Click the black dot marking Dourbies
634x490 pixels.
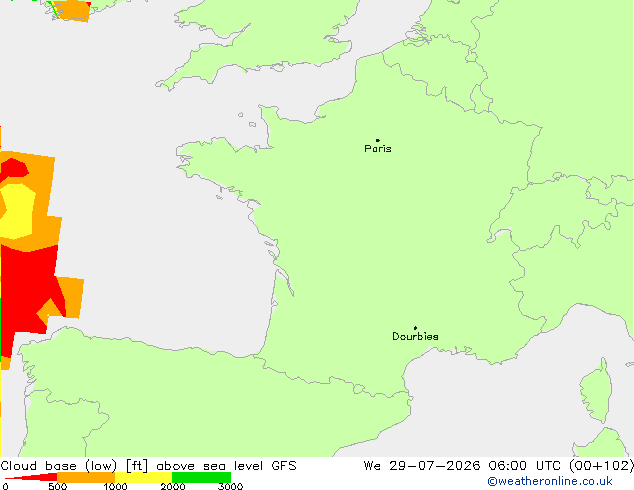415,328
